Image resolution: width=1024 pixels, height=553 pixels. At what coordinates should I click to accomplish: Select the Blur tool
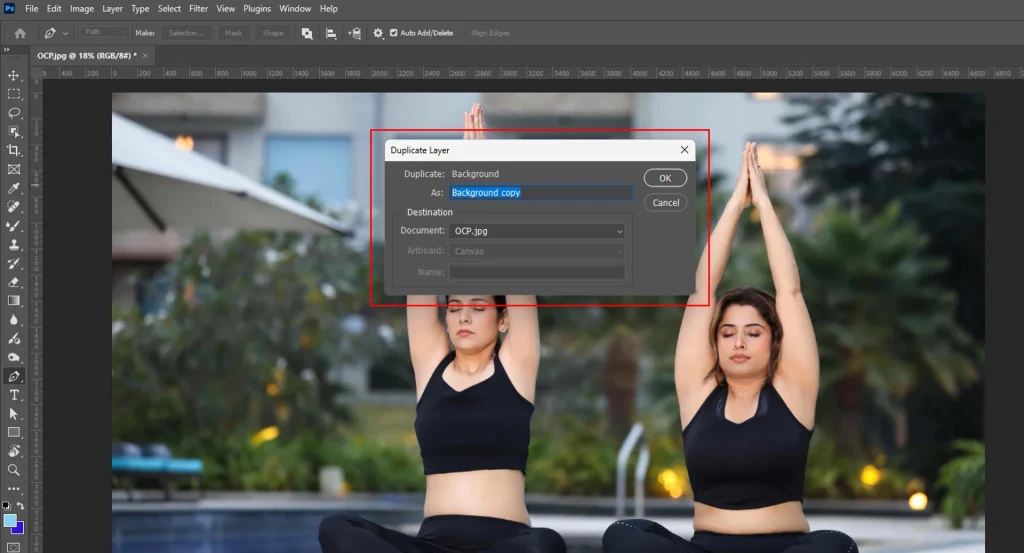click(14, 320)
